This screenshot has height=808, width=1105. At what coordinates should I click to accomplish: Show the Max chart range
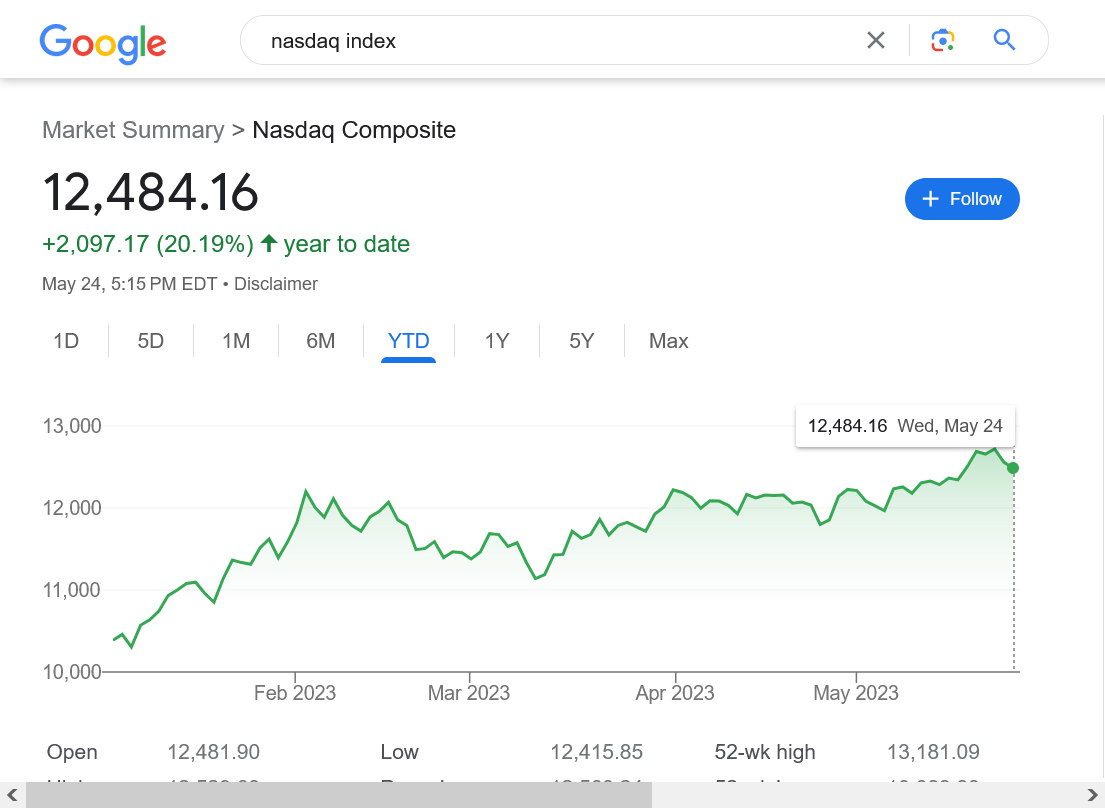click(x=669, y=341)
